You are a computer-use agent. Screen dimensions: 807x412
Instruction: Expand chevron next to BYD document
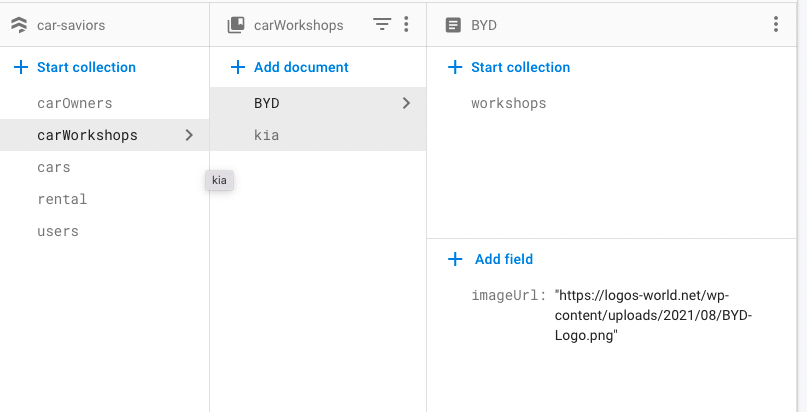(x=406, y=103)
